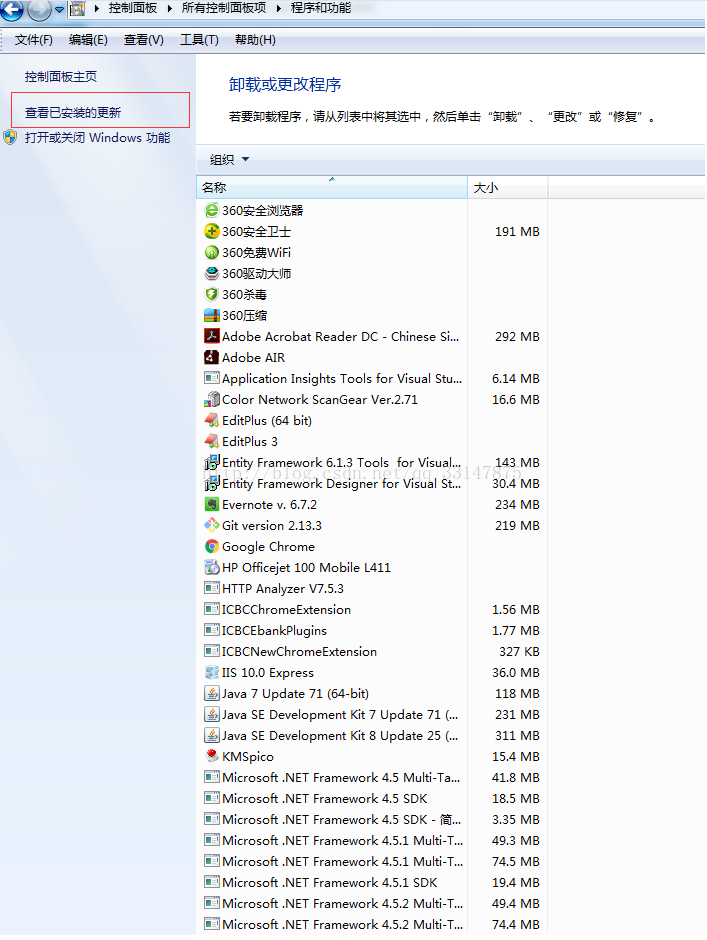The height and width of the screenshot is (940, 707).
Task: Click the 16.6 MB size value
Action: pyautogui.click(x=516, y=399)
